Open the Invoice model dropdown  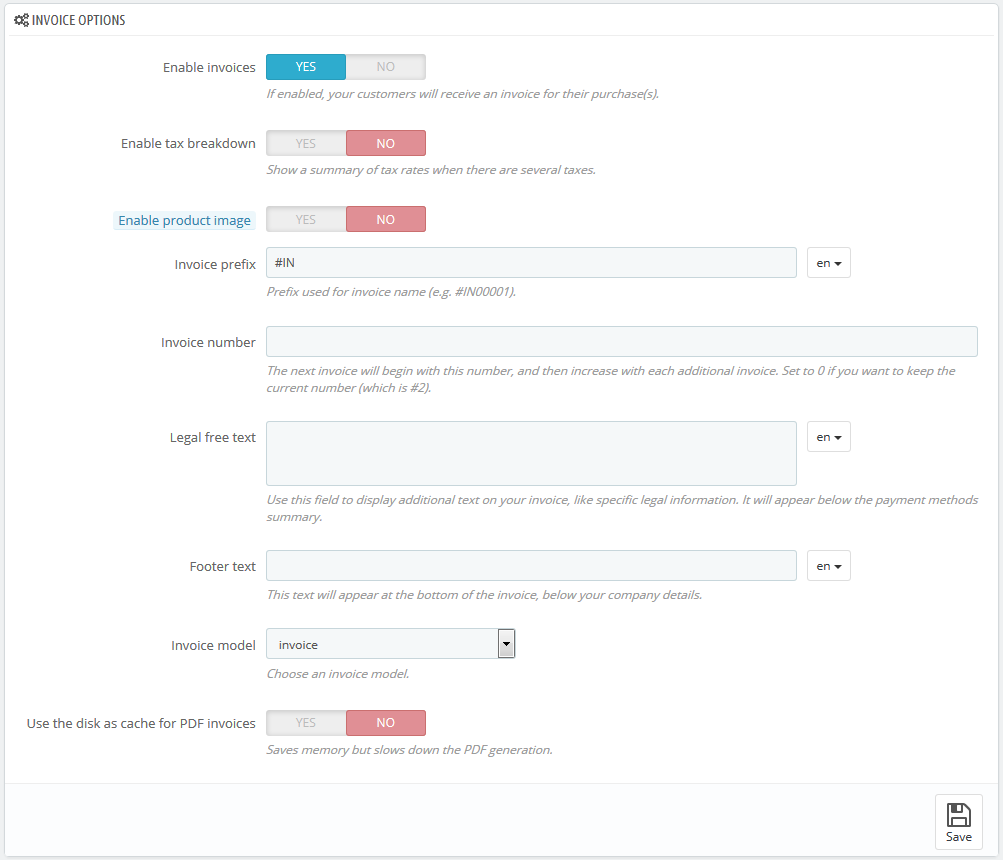390,644
